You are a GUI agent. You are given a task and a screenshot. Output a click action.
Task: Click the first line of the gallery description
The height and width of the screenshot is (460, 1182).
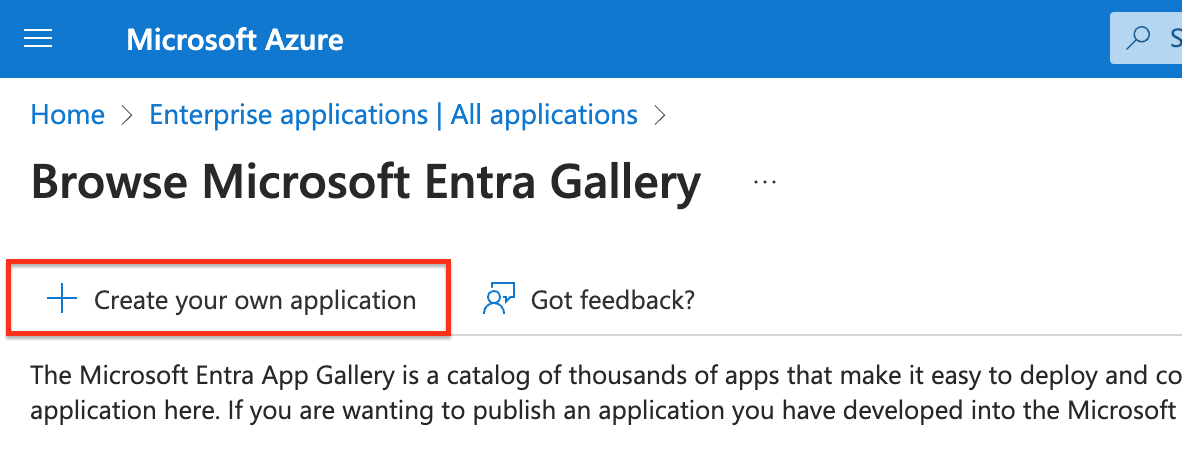600,376
